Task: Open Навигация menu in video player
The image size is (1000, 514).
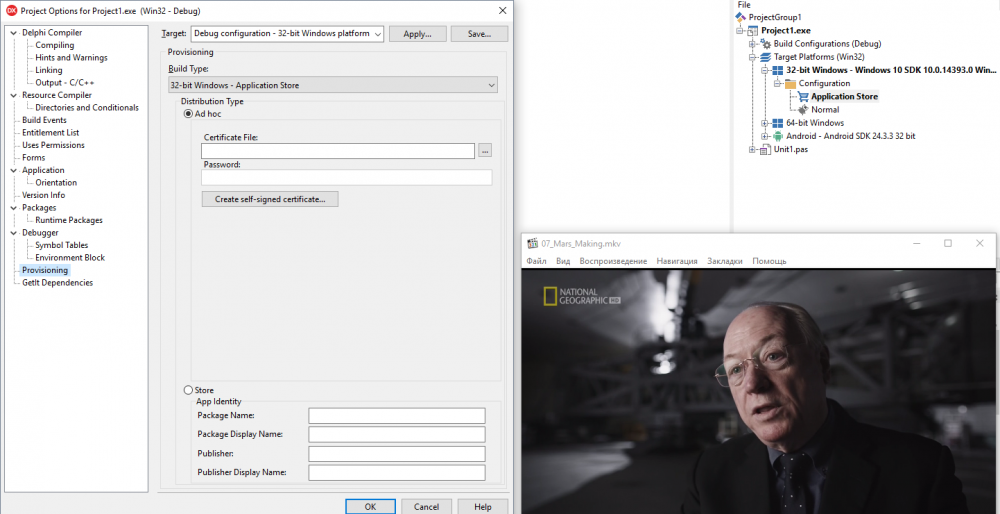Action: (677, 261)
